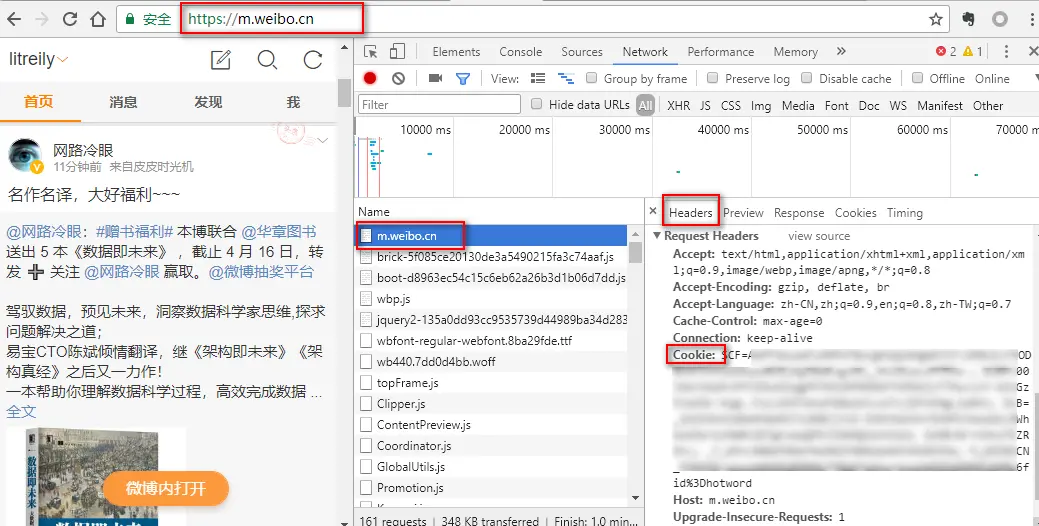Filter requests by JS type
1039x526 pixels.
(x=705, y=105)
